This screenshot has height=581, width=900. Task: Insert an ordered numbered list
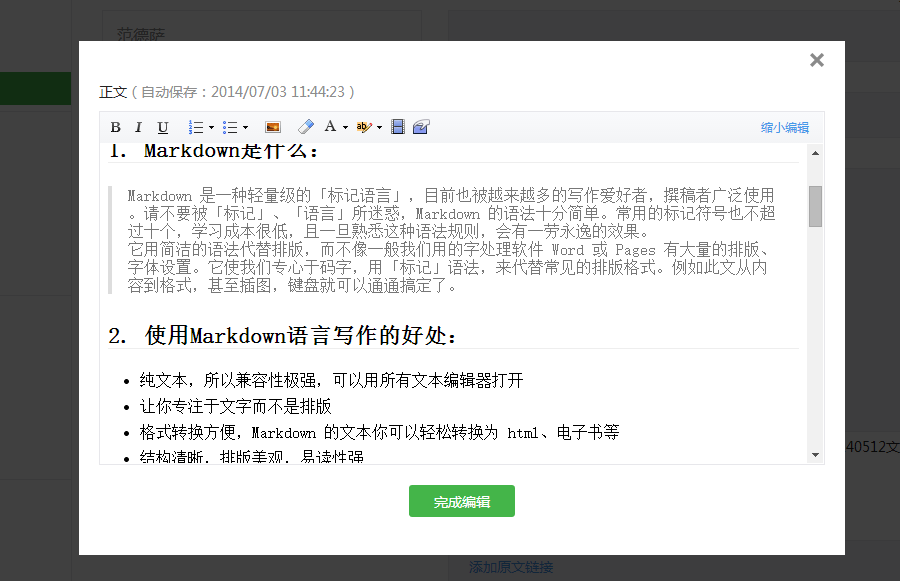click(x=196, y=127)
